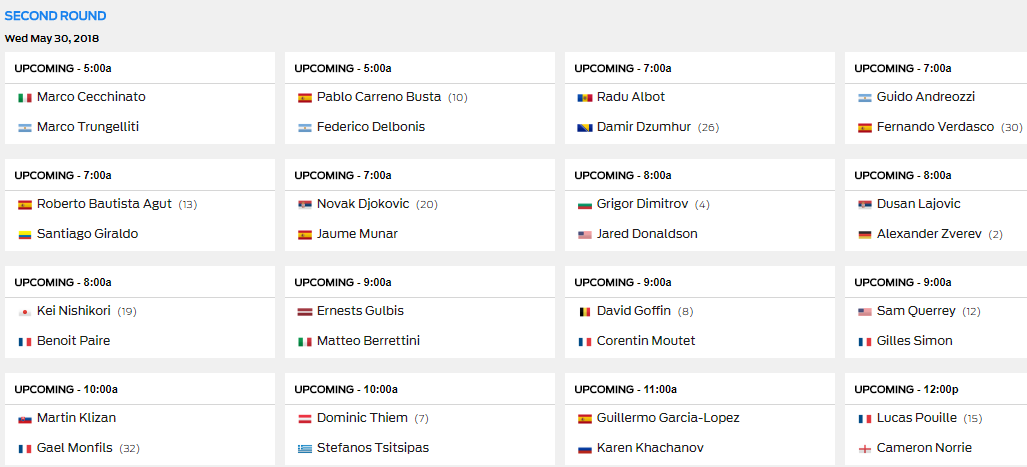Click Moldova flag next to Radu Albot
Viewport: 1027px width, 467px height.
pos(585,98)
